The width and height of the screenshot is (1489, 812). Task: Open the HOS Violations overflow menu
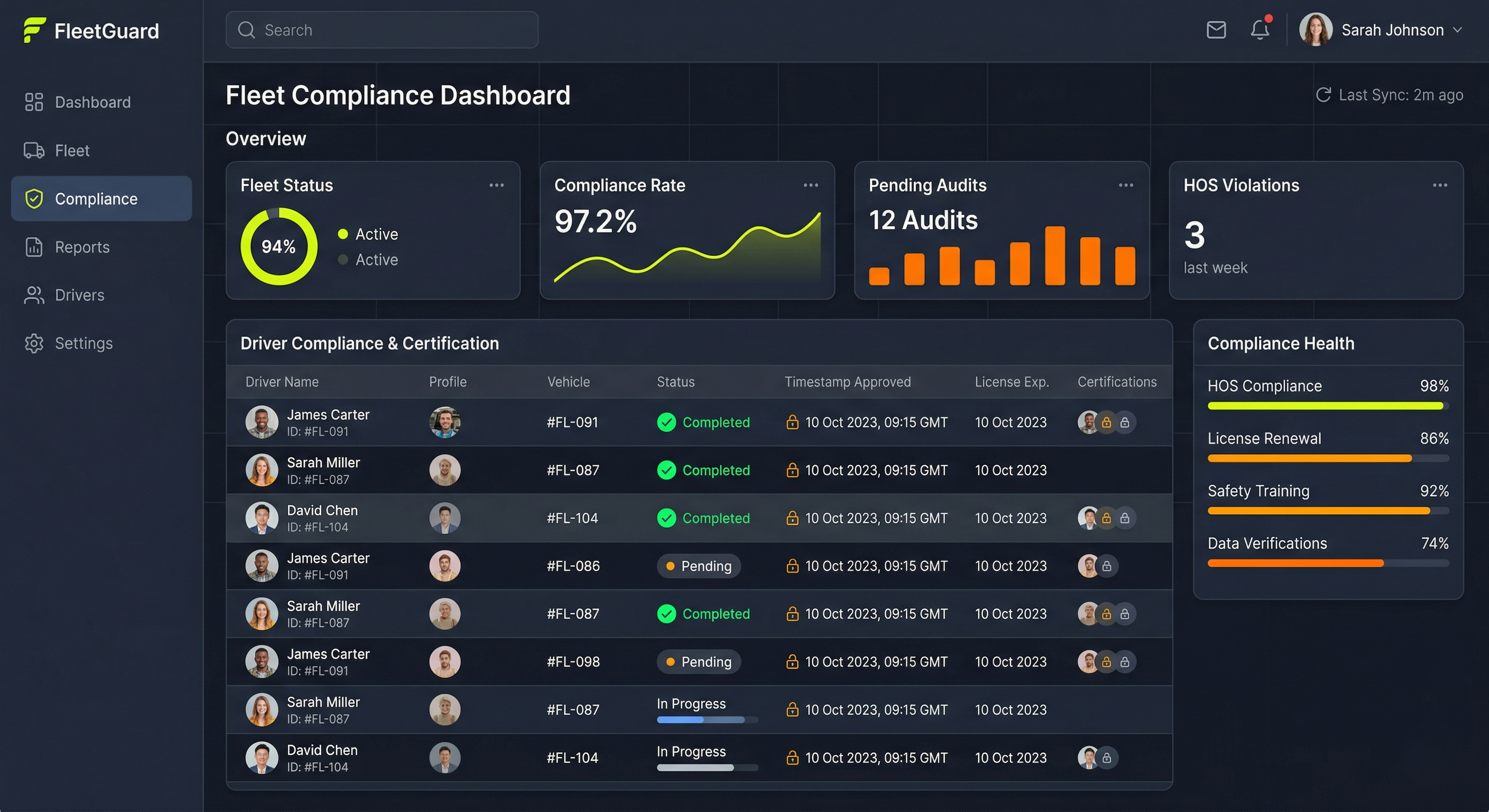[x=1440, y=185]
